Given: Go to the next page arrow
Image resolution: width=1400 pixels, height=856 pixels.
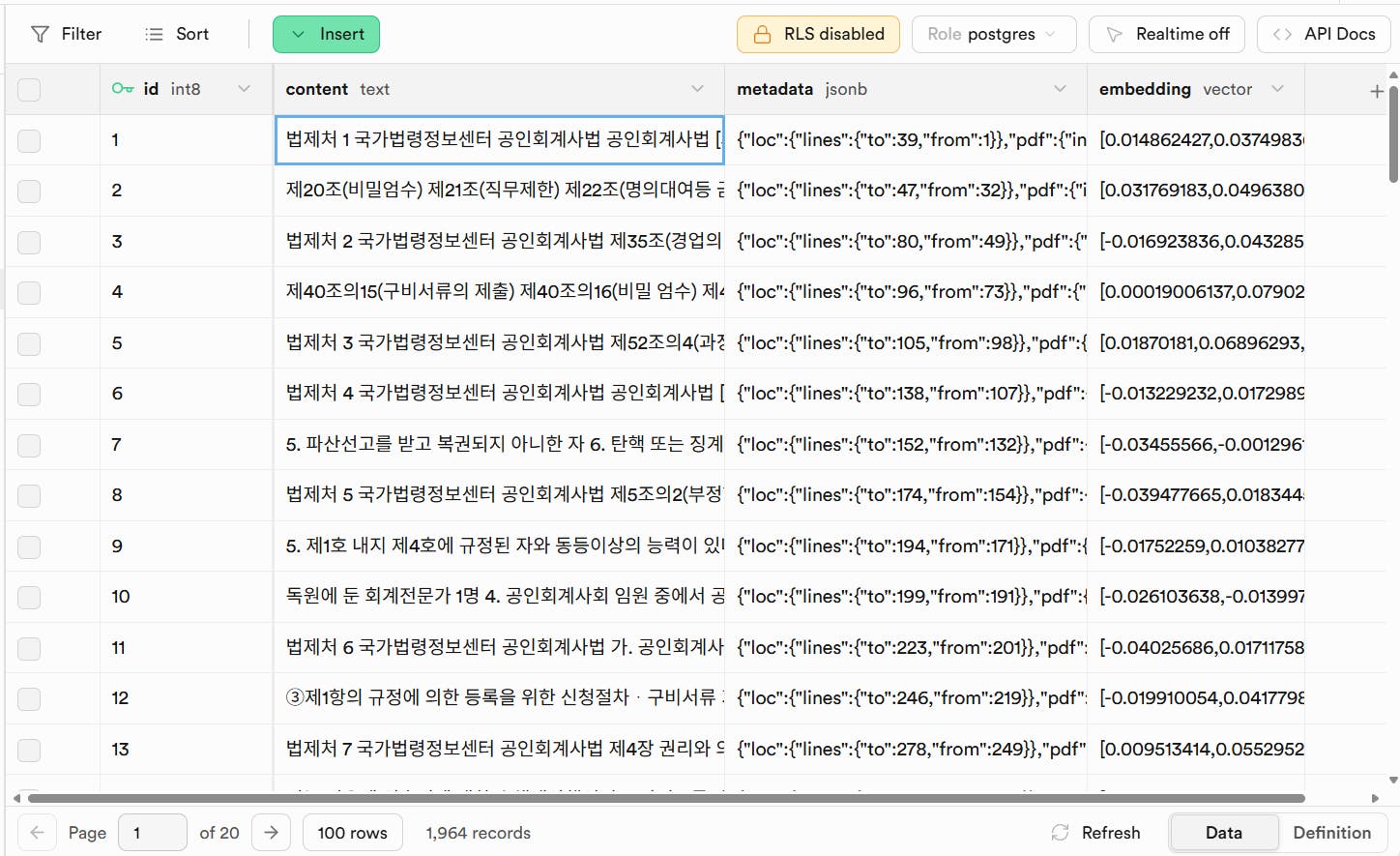Looking at the screenshot, I should click(272, 833).
